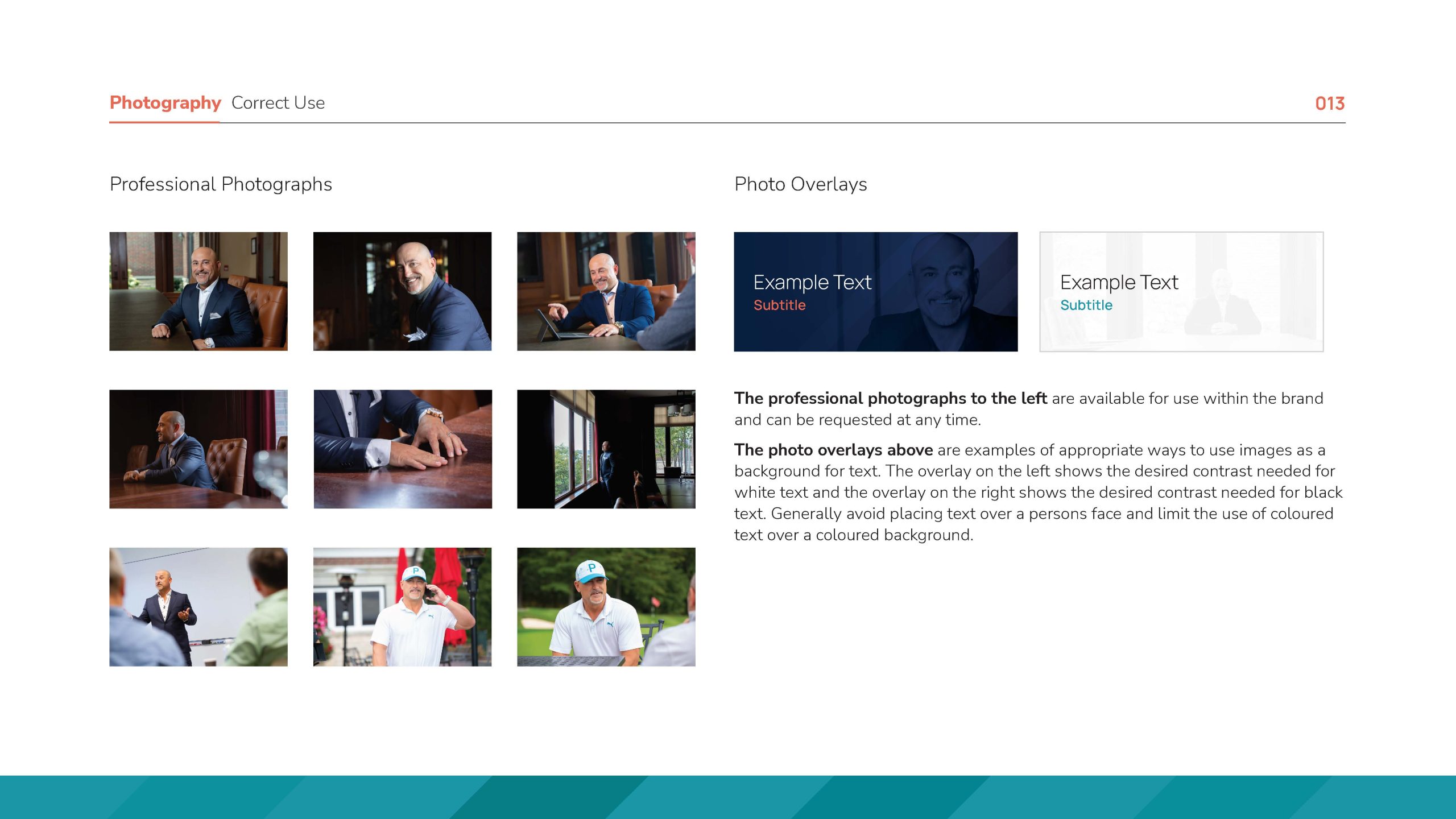Select photo of man pointing at tablet

click(606, 291)
